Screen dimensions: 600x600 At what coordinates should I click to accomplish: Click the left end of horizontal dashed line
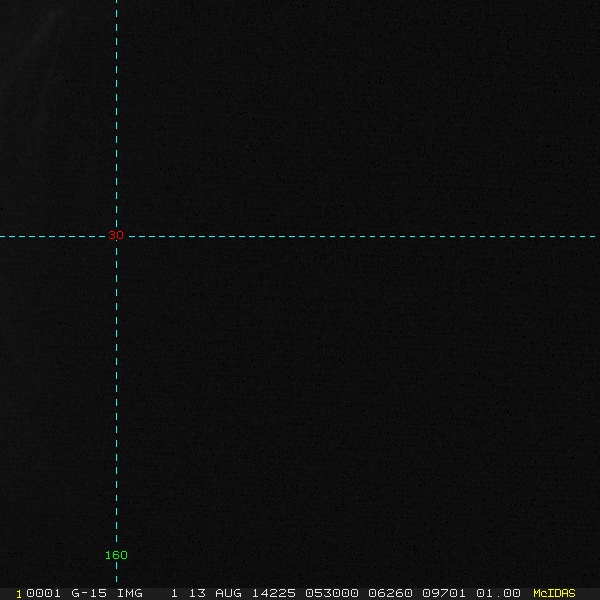coord(3,237)
